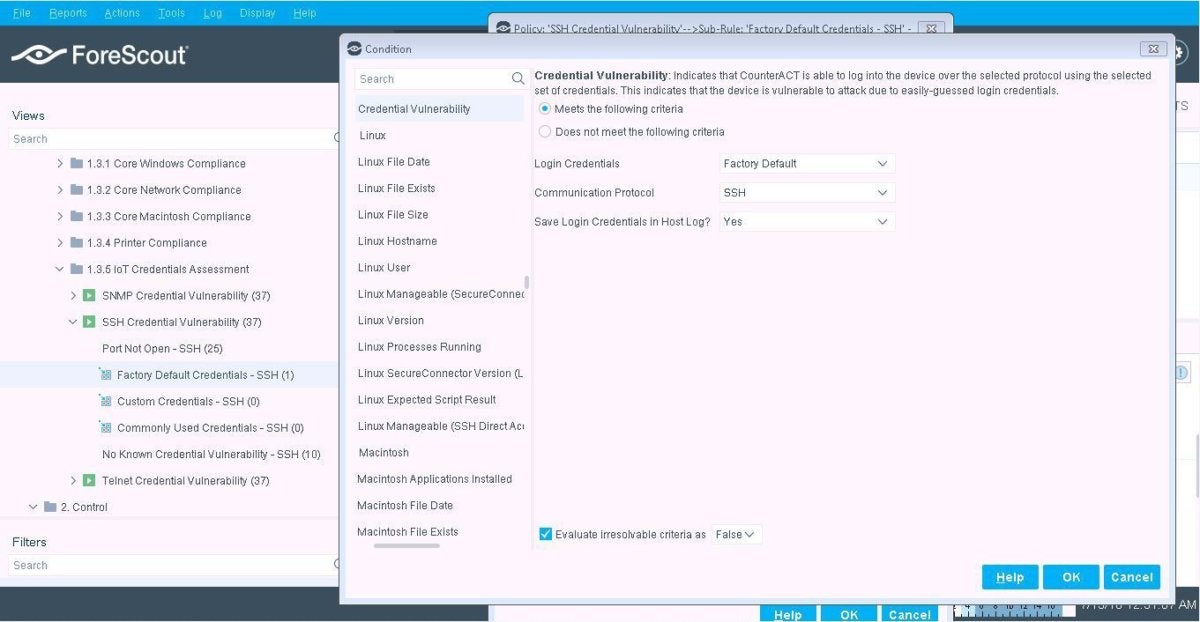Toggle 'Evaluate irresolvable criteria as' checkbox
The image size is (1200, 622).
coord(545,534)
